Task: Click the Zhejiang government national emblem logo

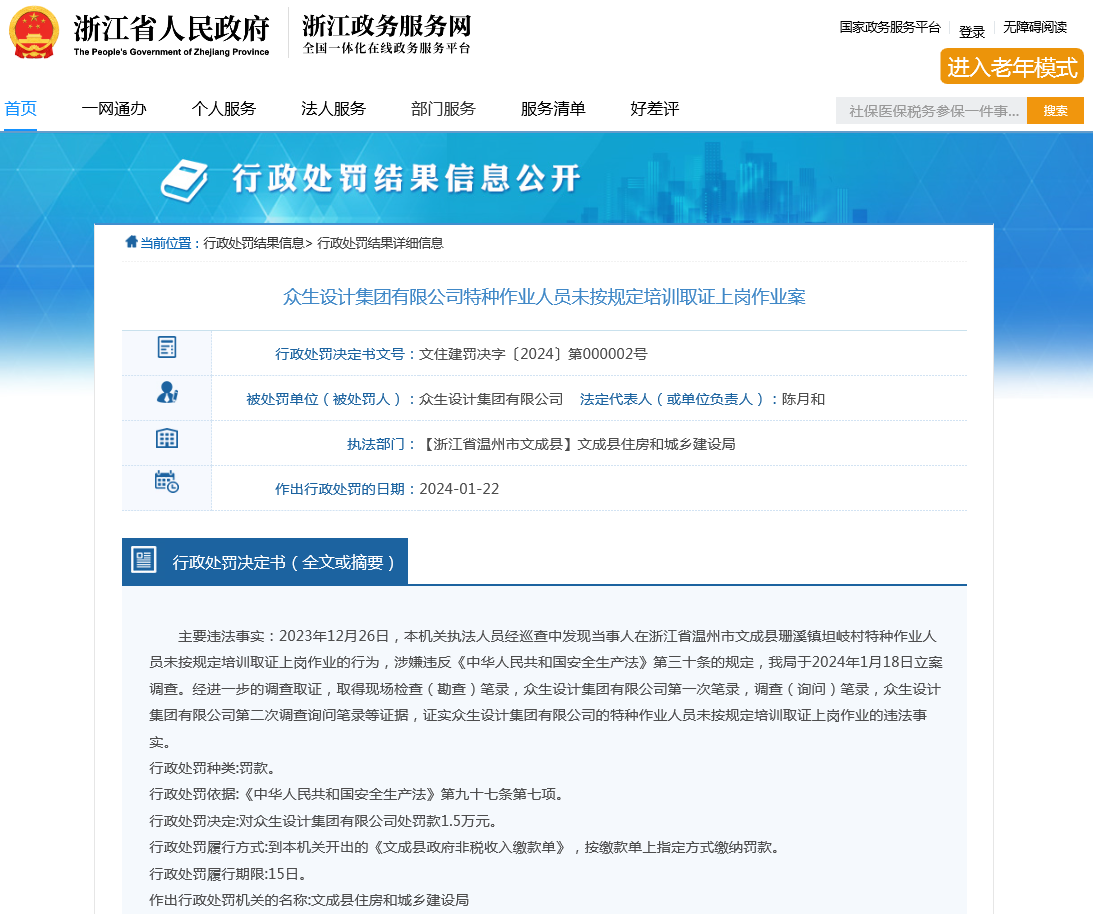Action: point(34,33)
